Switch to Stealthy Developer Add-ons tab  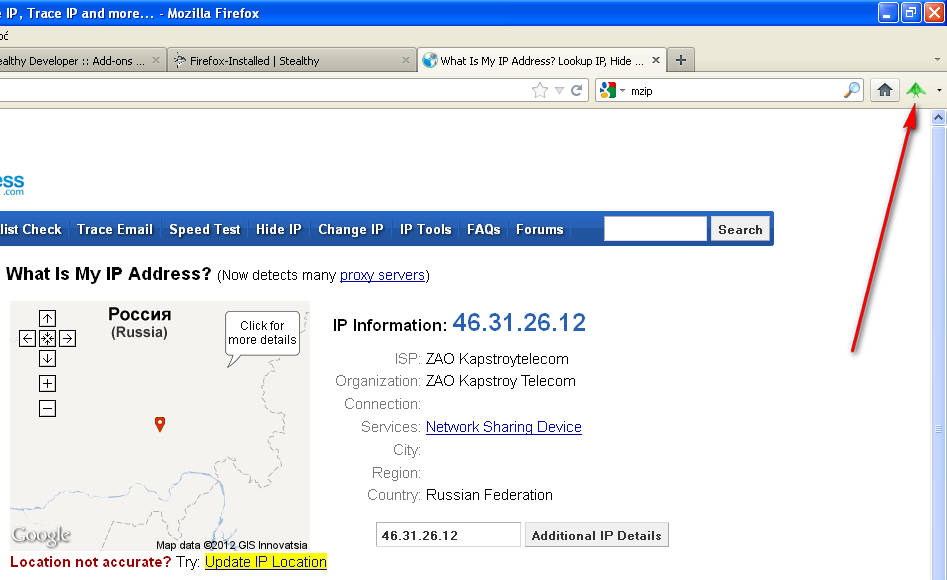[x=83, y=60]
